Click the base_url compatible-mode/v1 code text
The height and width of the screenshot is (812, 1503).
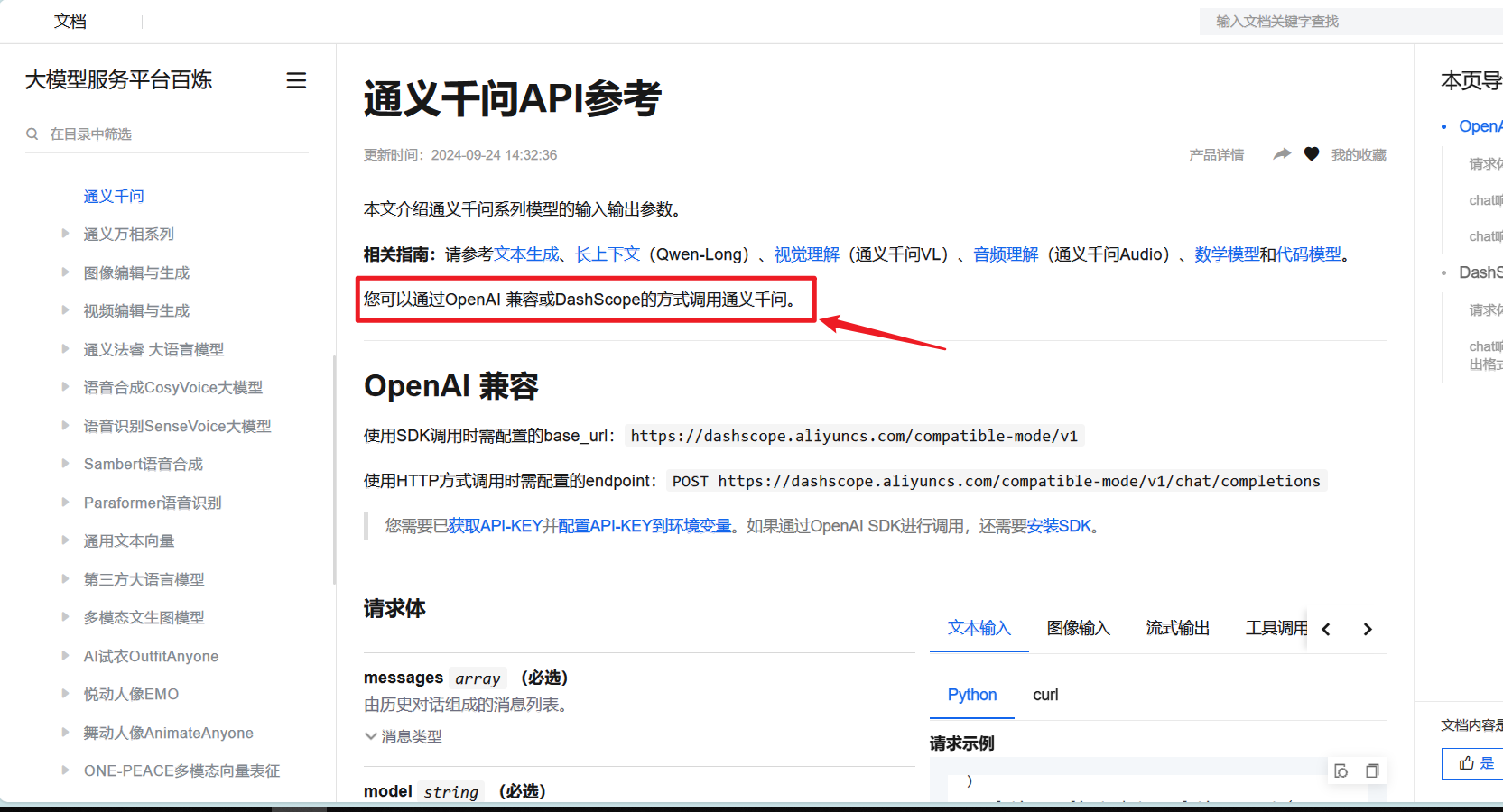(854, 436)
